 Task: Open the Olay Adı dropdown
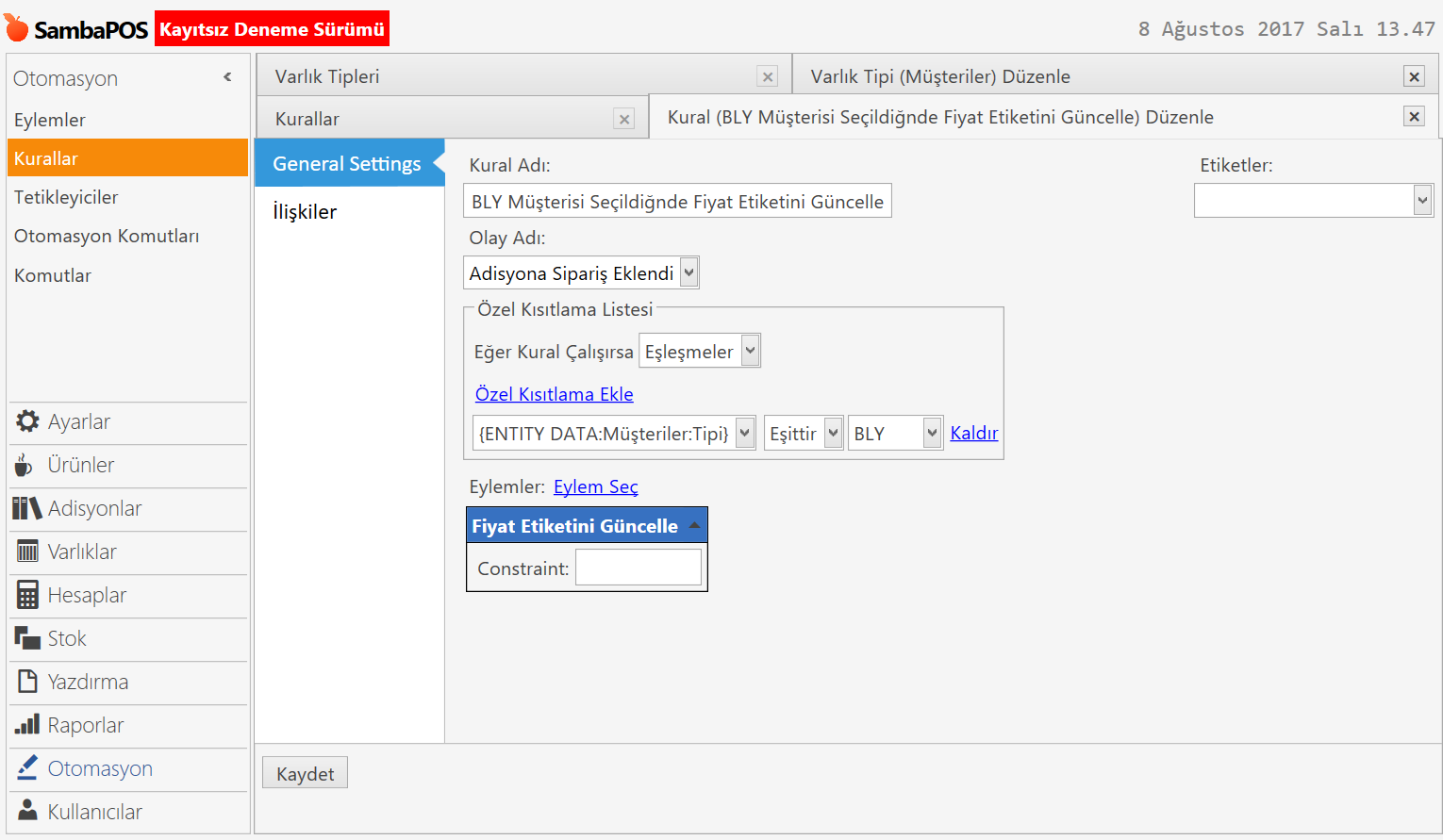[x=689, y=273]
